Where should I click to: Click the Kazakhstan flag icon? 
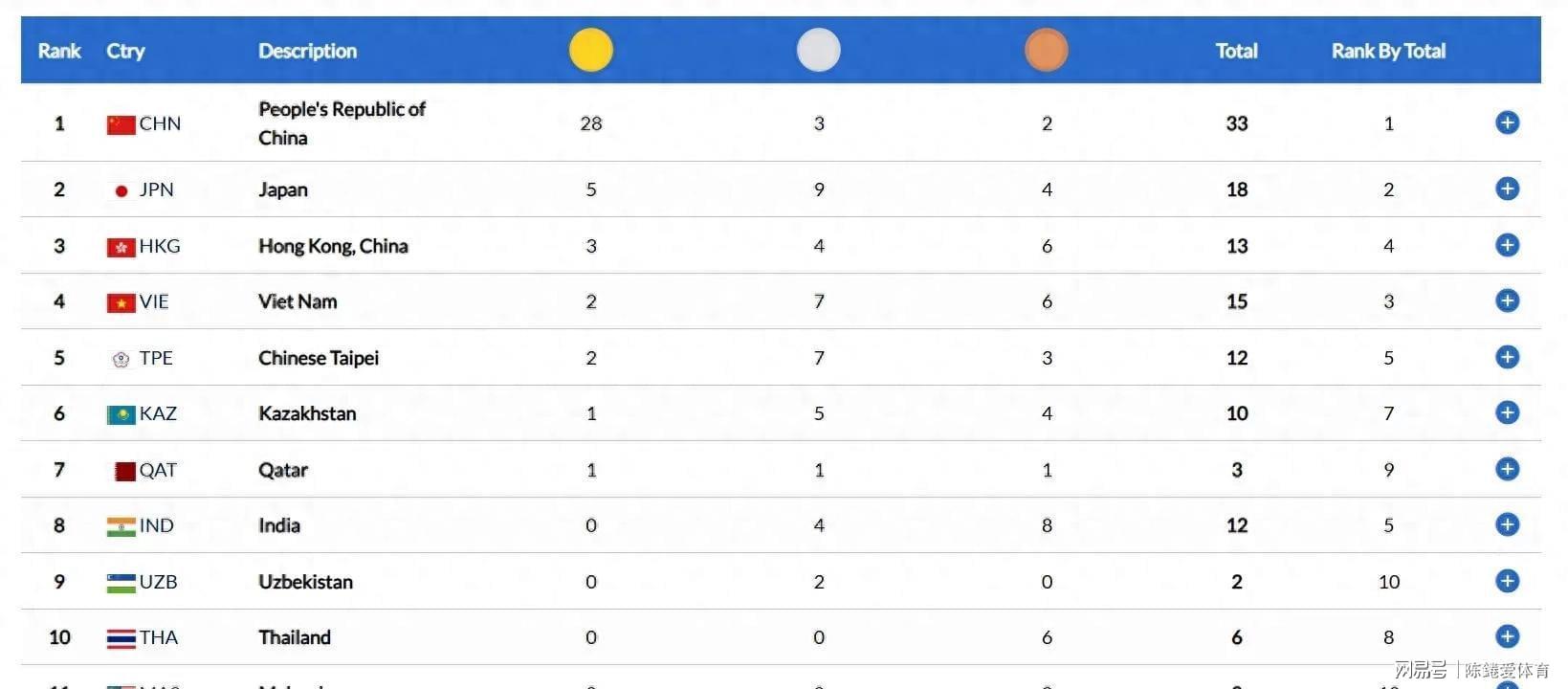(x=121, y=414)
